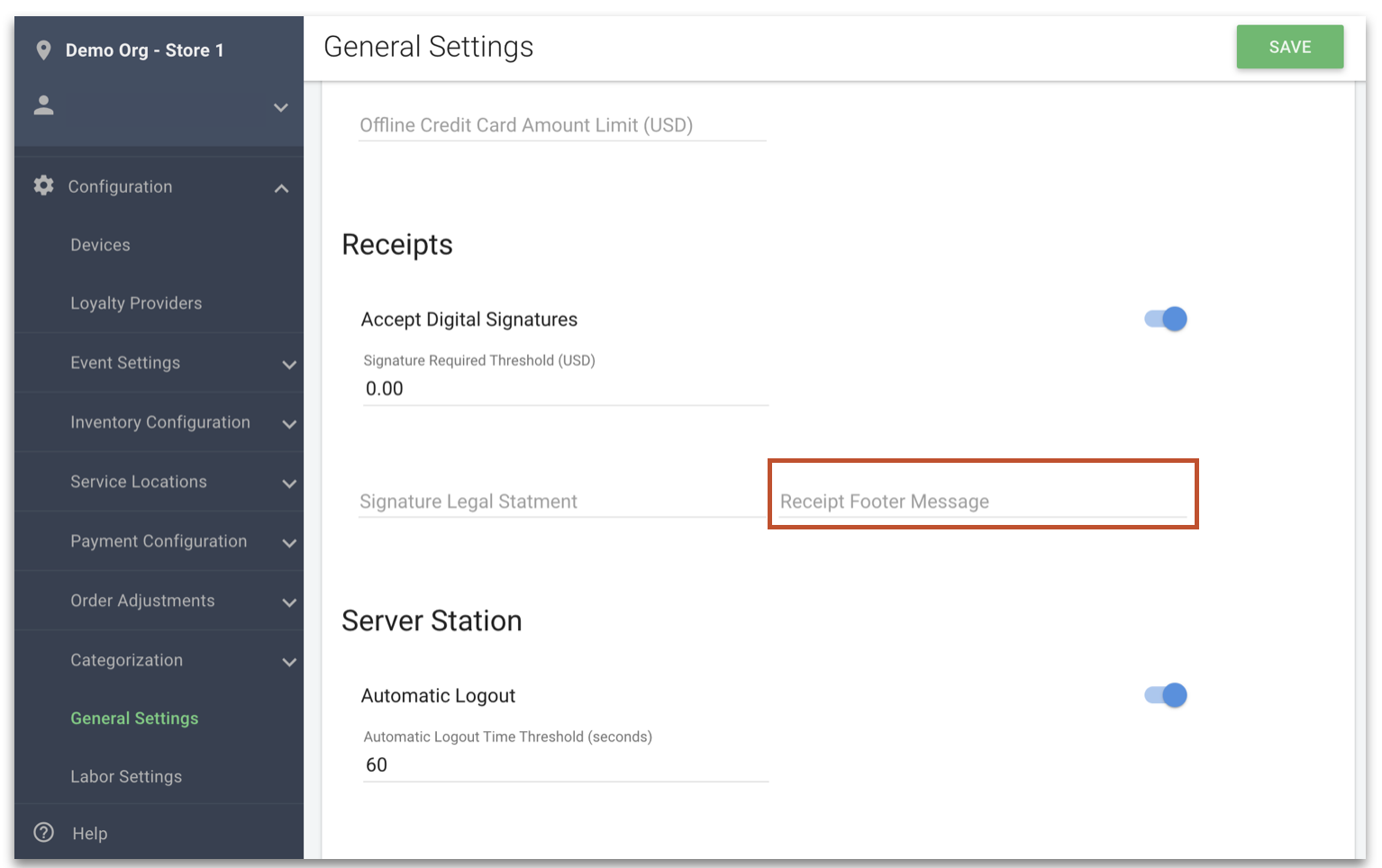Click the green SAVE button

pyautogui.click(x=1289, y=47)
